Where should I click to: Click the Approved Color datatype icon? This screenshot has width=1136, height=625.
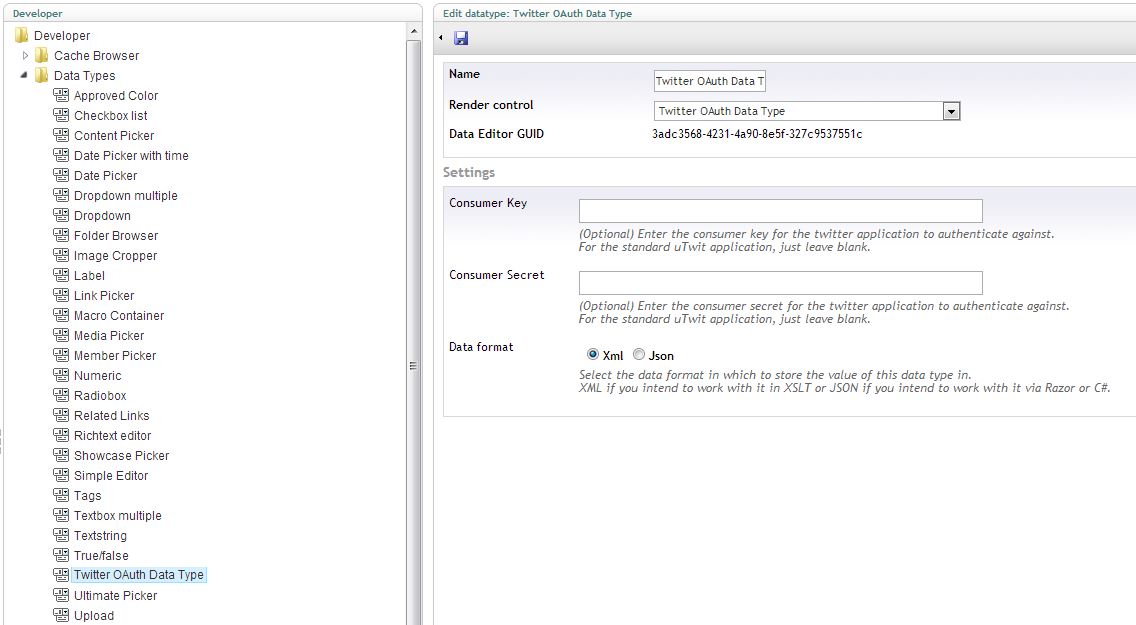pos(62,95)
